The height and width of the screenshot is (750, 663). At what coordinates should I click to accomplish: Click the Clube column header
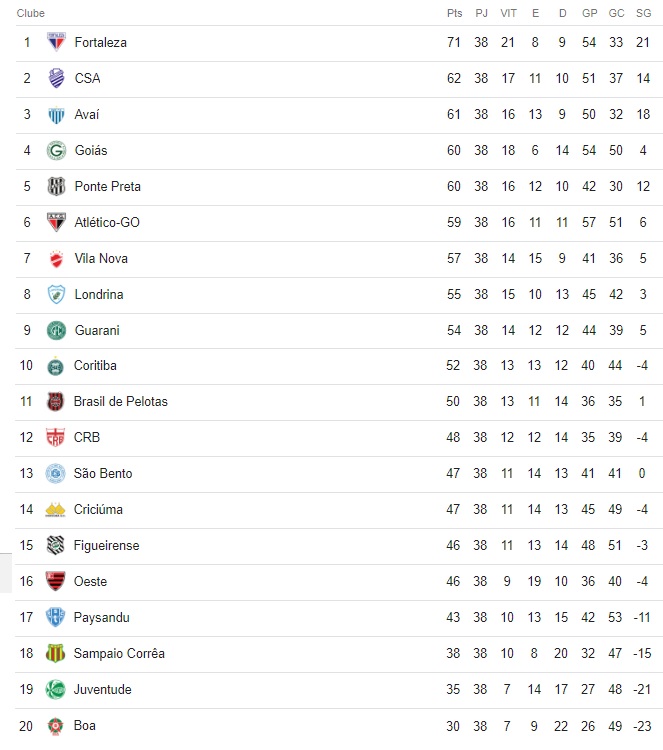point(31,13)
